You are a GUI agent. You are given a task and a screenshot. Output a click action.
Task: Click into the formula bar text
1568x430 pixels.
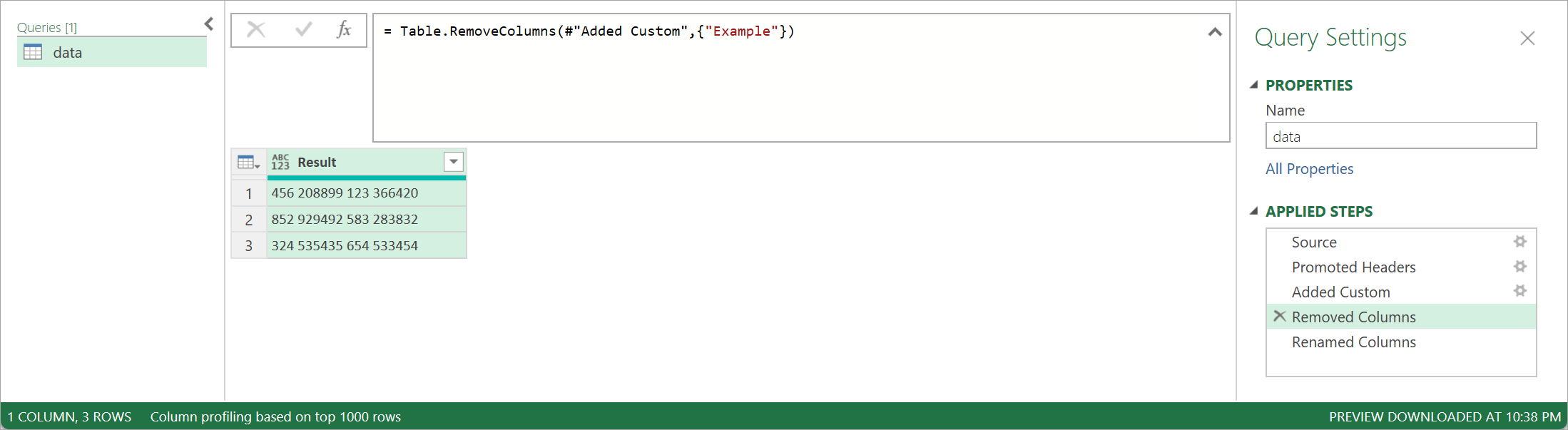point(589,31)
